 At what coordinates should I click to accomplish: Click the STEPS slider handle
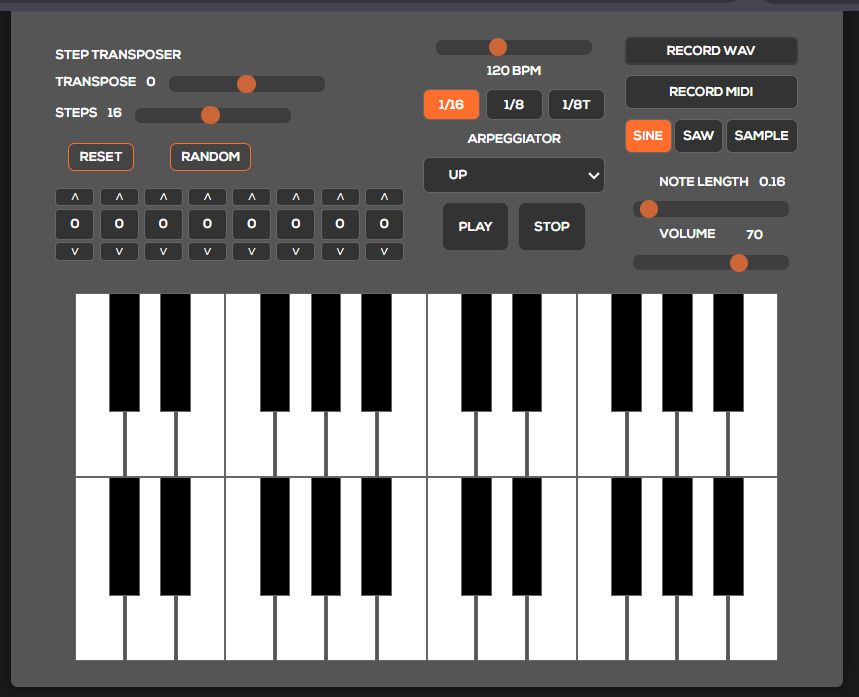click(210, 115)
